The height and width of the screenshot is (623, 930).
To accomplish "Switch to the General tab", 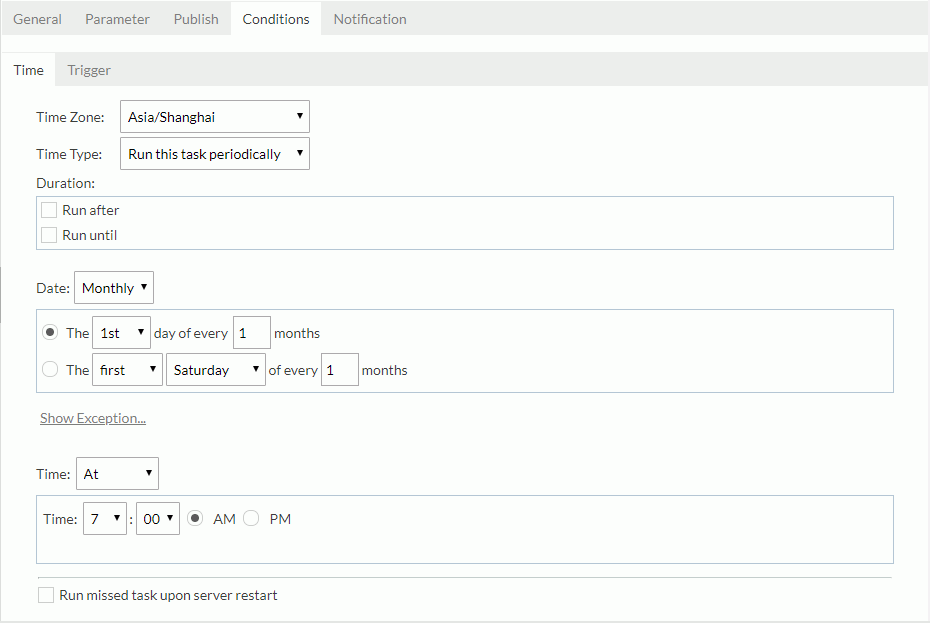I will click(37, 18).
